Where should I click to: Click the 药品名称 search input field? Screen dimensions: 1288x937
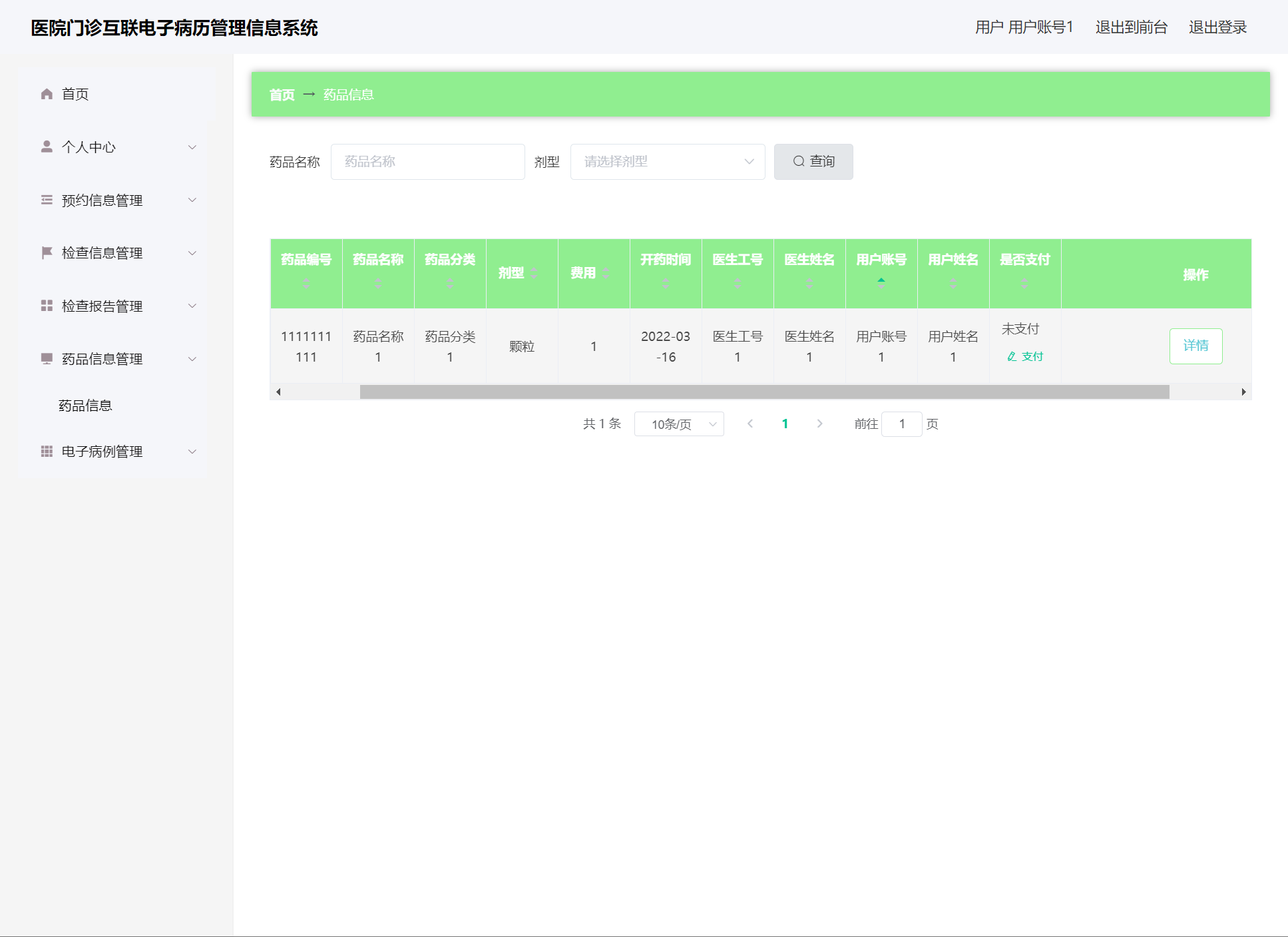427,162
